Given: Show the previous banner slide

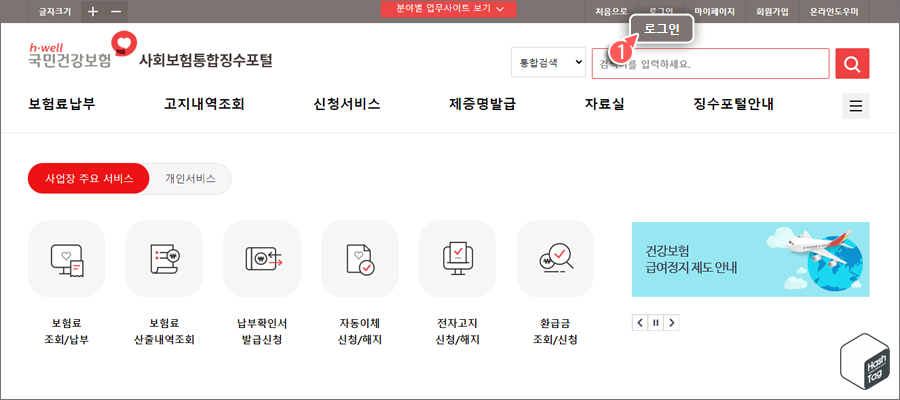Looking at the screenshot, I should coord(640,323).
